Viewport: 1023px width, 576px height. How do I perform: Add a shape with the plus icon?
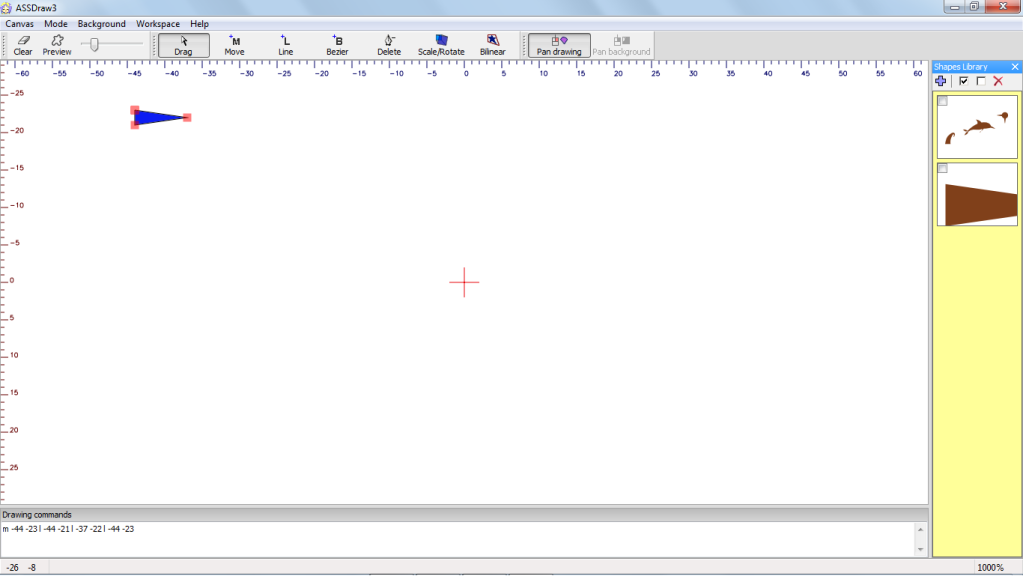coord(941,81)
